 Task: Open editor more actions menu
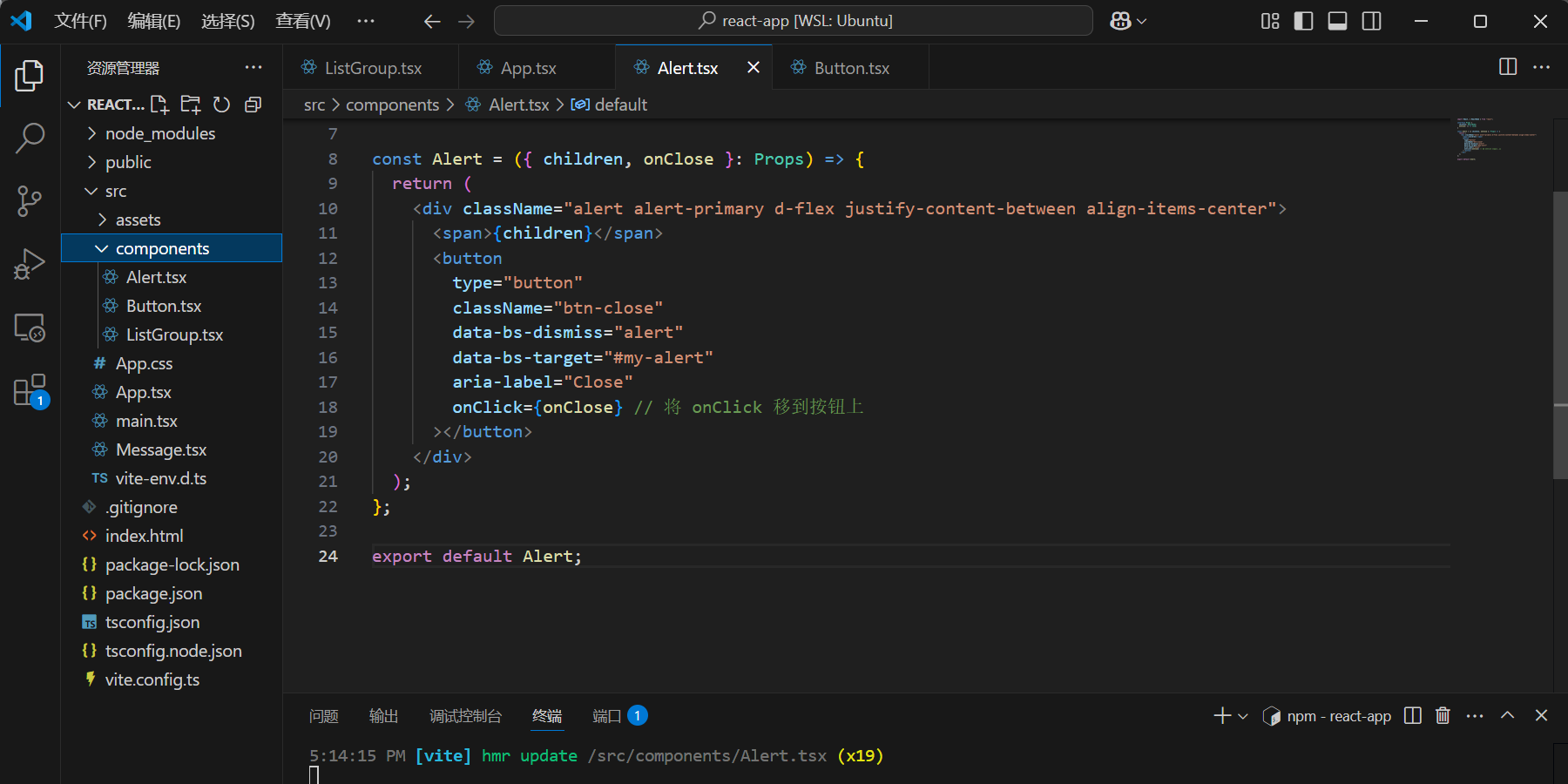[x=1541, y=67]
